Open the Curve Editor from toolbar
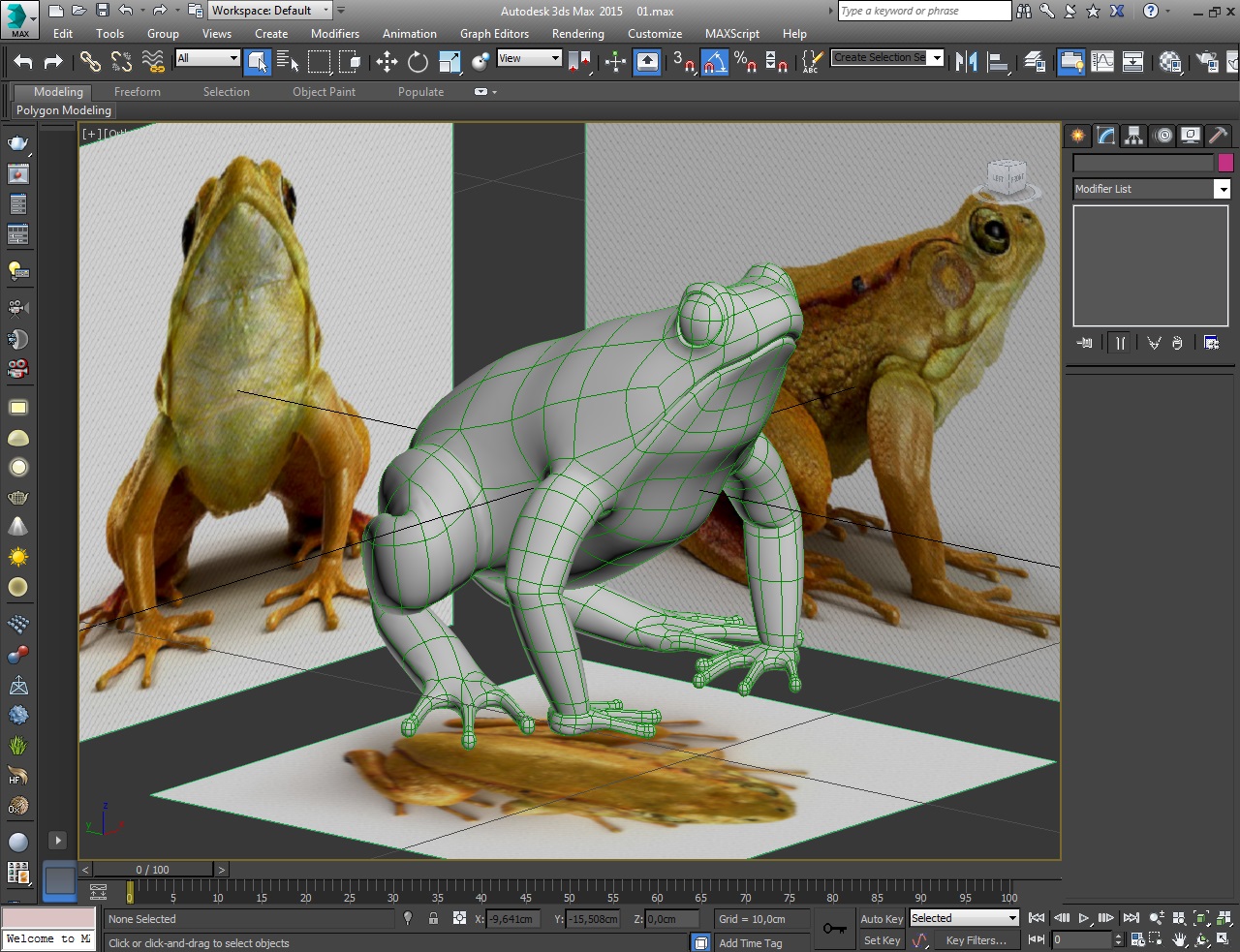The height and width of the screenshot is (952, 1240). point(1102,62)
